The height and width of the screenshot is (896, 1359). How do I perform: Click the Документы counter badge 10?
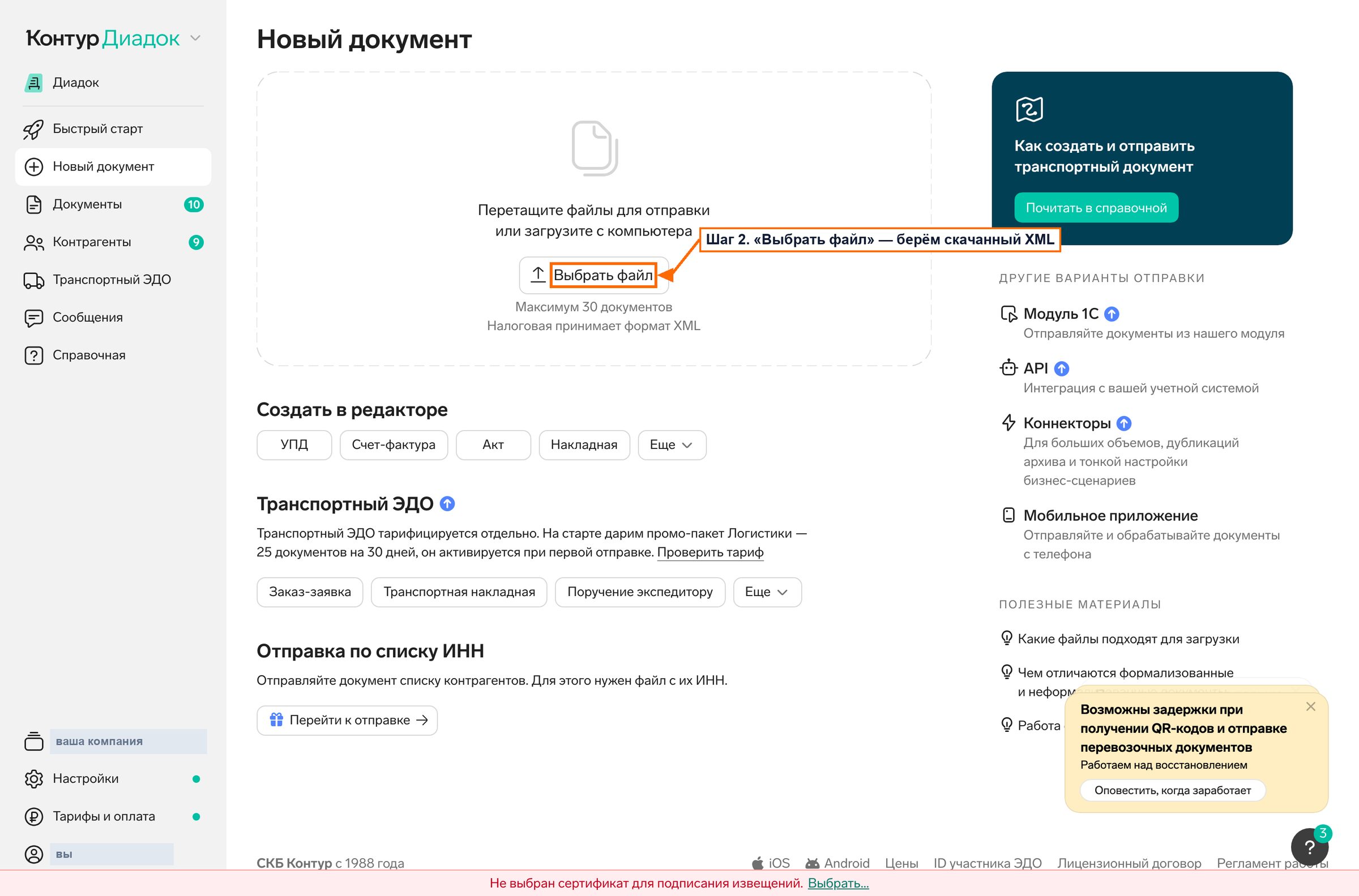tap(194, 204)
